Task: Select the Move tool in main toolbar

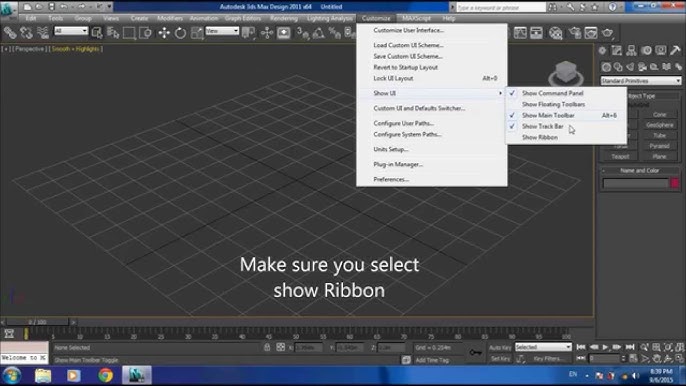Action: pyautogui.click(x=164, y=33)
